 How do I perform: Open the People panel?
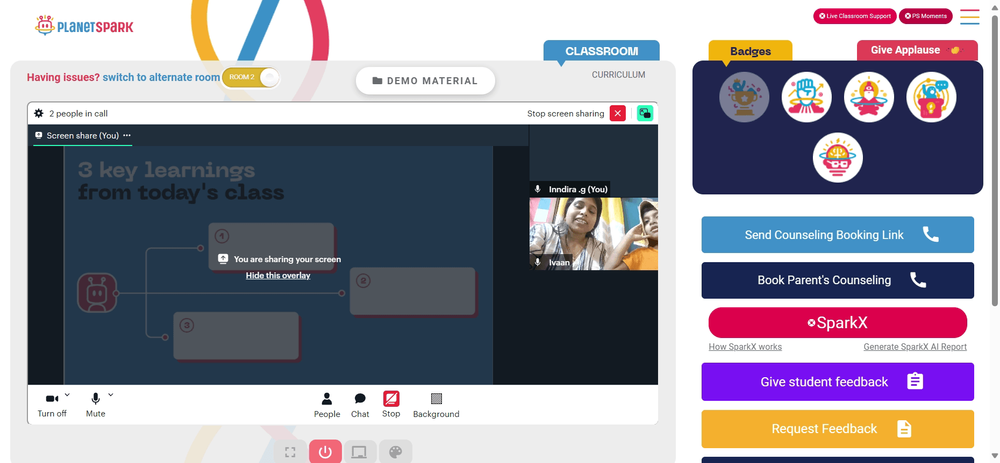pos(327,405)
